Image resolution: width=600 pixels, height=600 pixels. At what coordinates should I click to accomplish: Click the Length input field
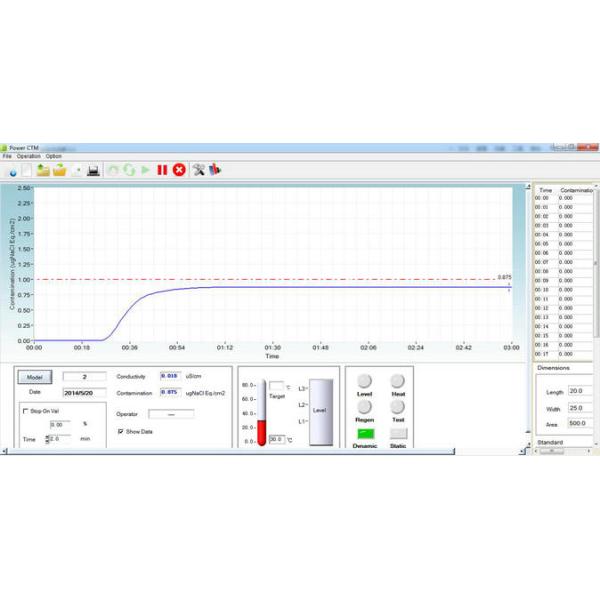(x=579, y=392)
